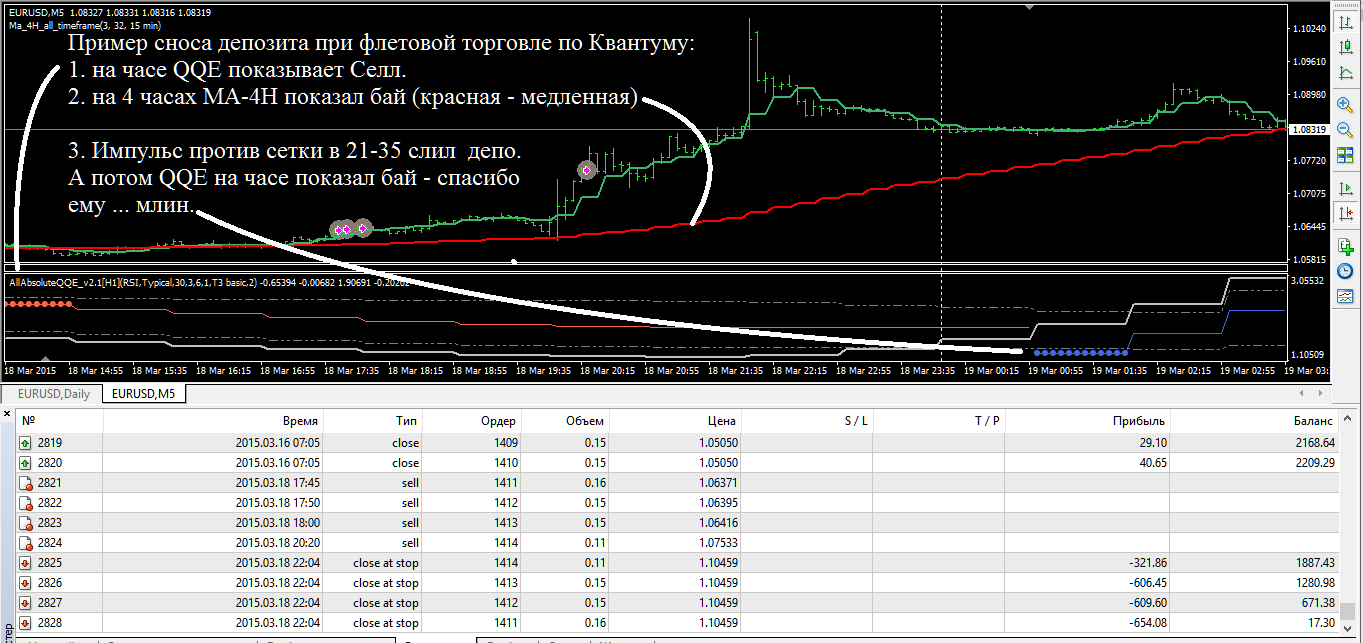Select the profit value 40.65

pos(1151,463)
